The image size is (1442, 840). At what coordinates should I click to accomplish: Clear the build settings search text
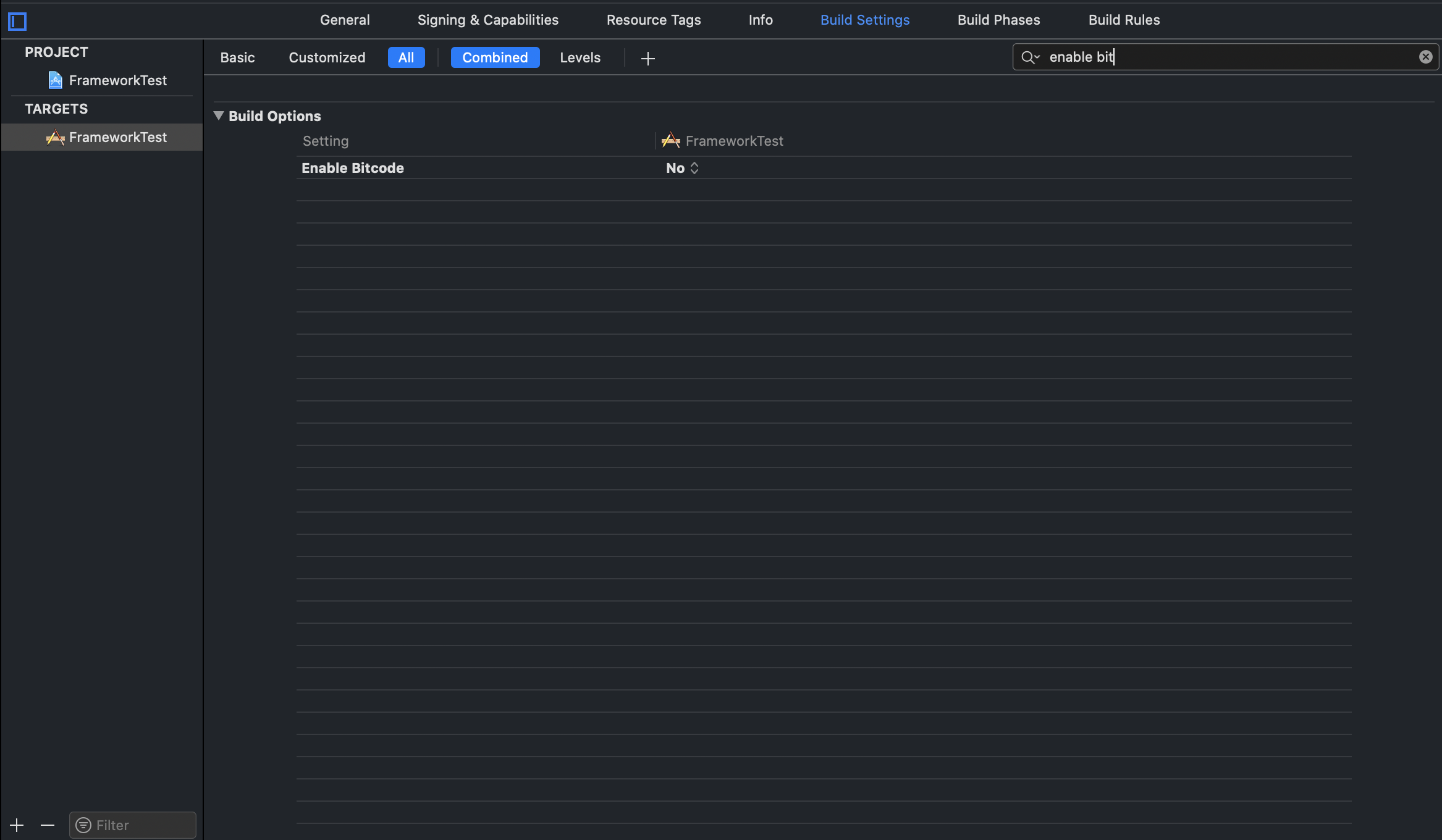pyautogui.click(x=1425, y=57)
